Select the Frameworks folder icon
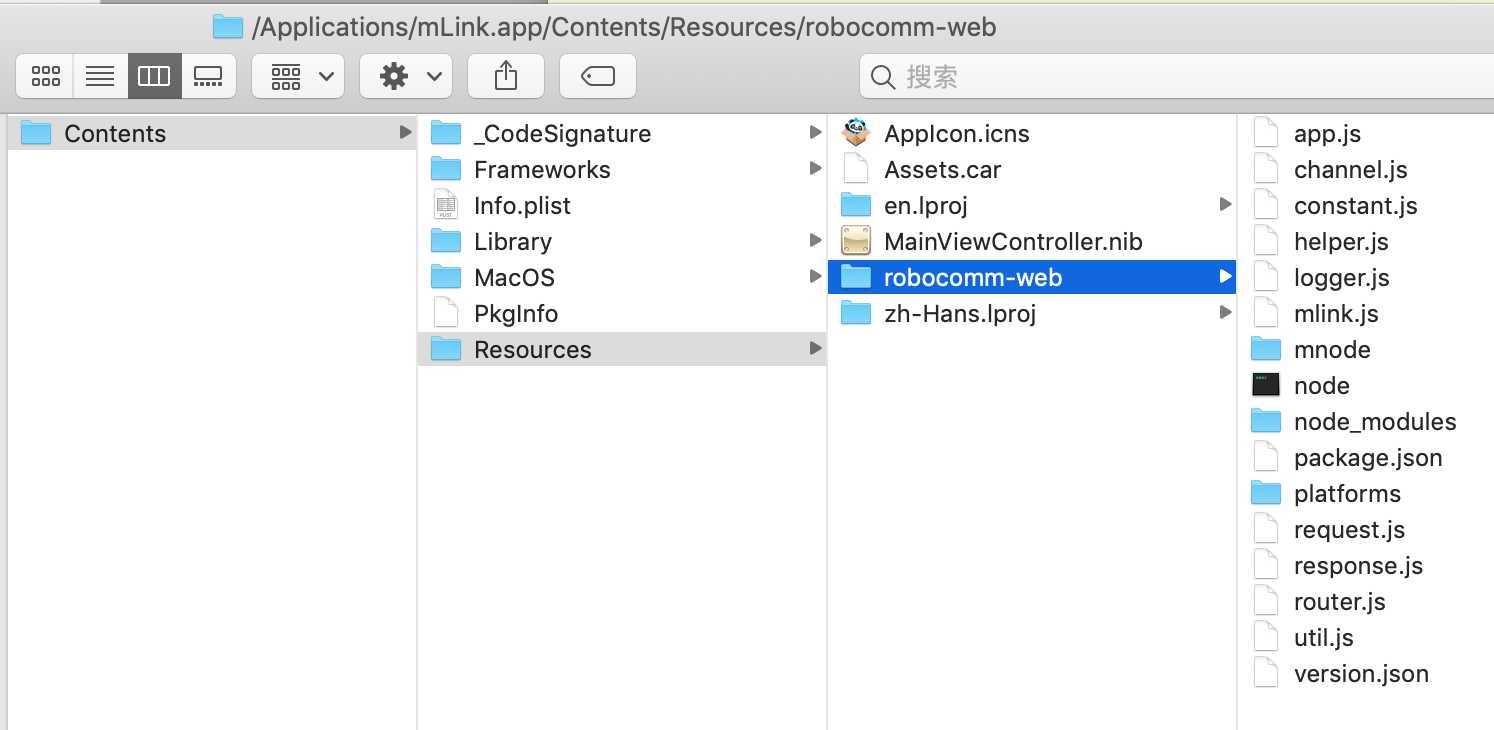 (446, 169)
